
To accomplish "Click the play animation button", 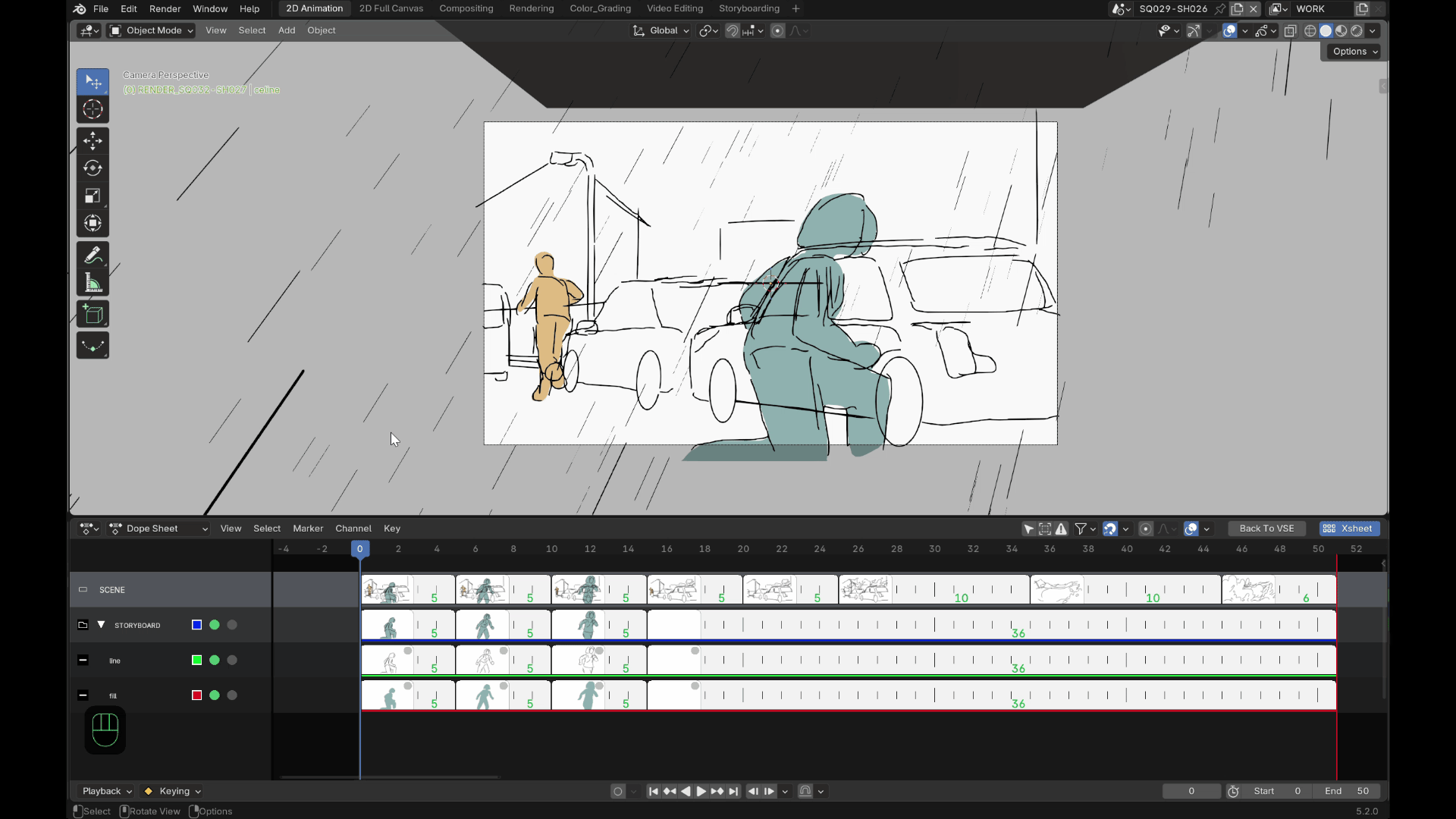I will point(701,791).
